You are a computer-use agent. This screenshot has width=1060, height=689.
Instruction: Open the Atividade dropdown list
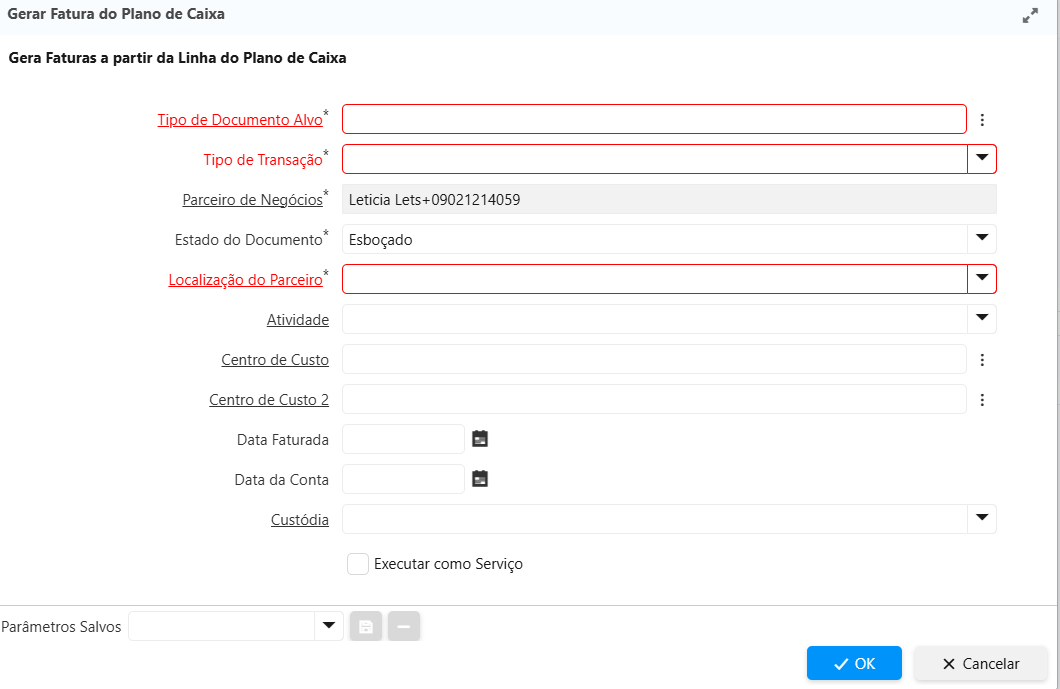click(982, 319)
